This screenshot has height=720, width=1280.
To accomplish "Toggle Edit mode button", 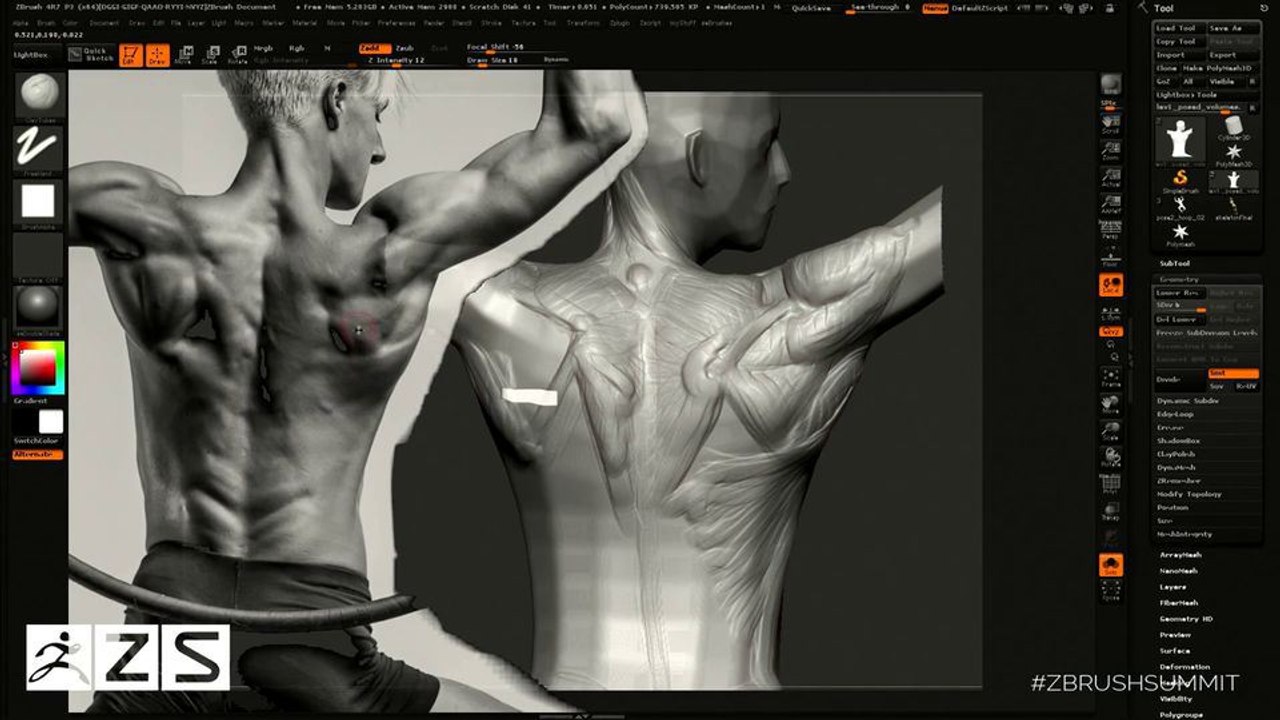I will tap(130, 54).
